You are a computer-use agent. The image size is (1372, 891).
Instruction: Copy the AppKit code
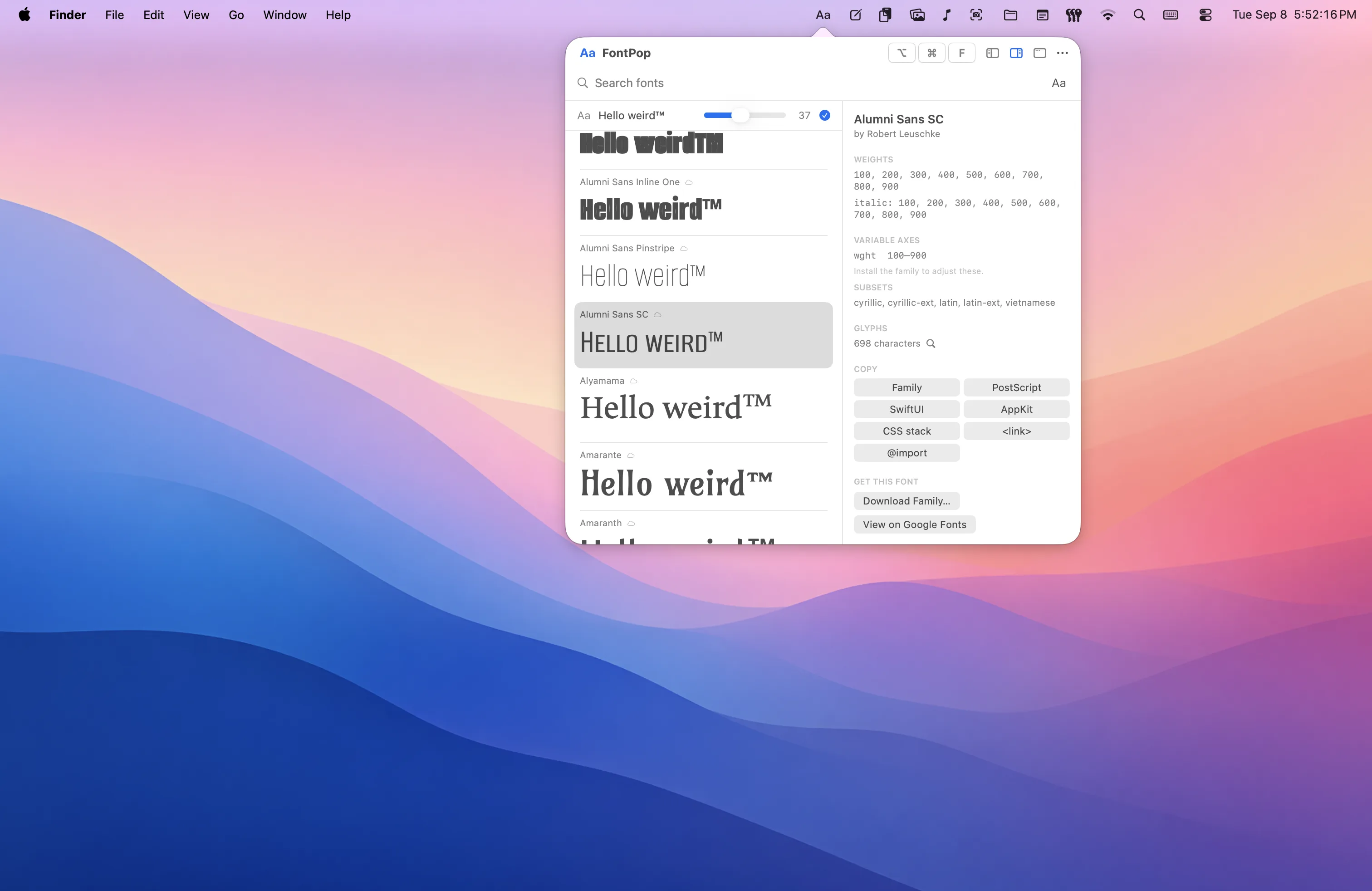click(1016, 409)
